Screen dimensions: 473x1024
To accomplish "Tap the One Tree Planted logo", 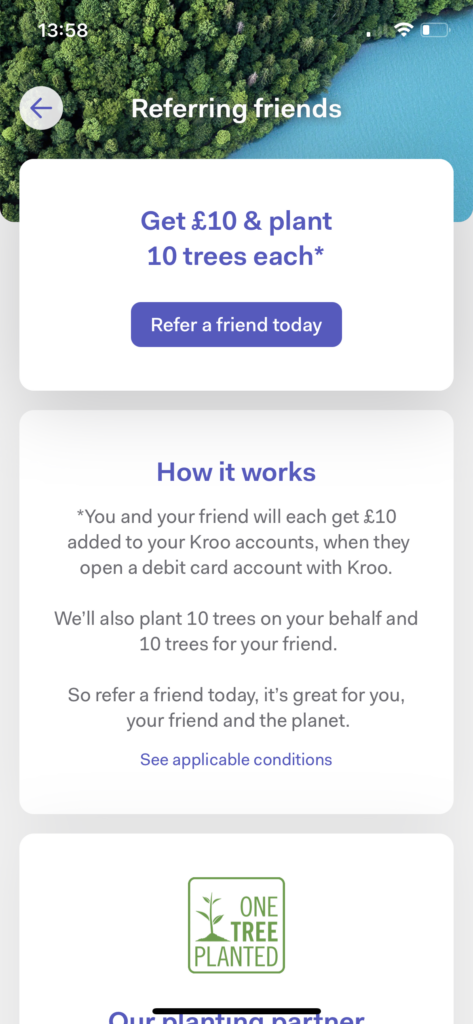I will click(x=236, y=925).
